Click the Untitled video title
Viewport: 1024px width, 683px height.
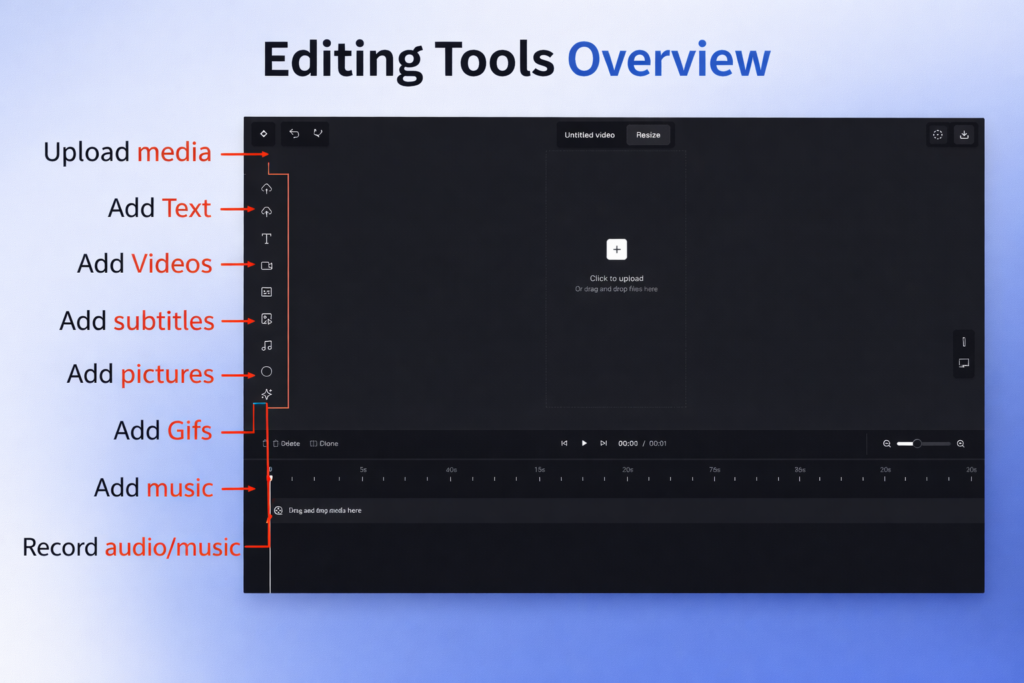(x=590, y=135)
